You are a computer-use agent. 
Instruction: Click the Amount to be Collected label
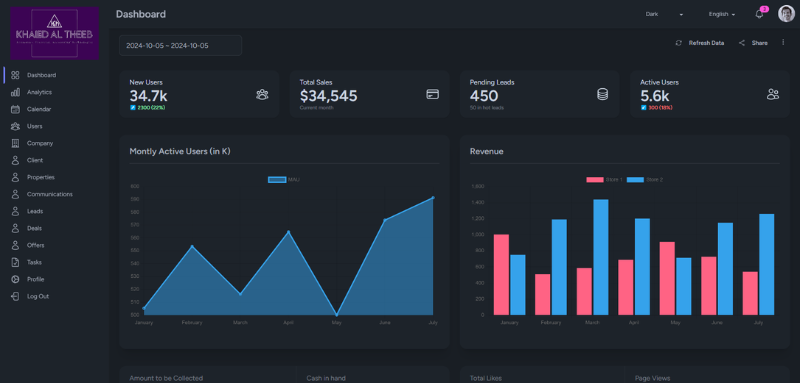tap(166, 378)
